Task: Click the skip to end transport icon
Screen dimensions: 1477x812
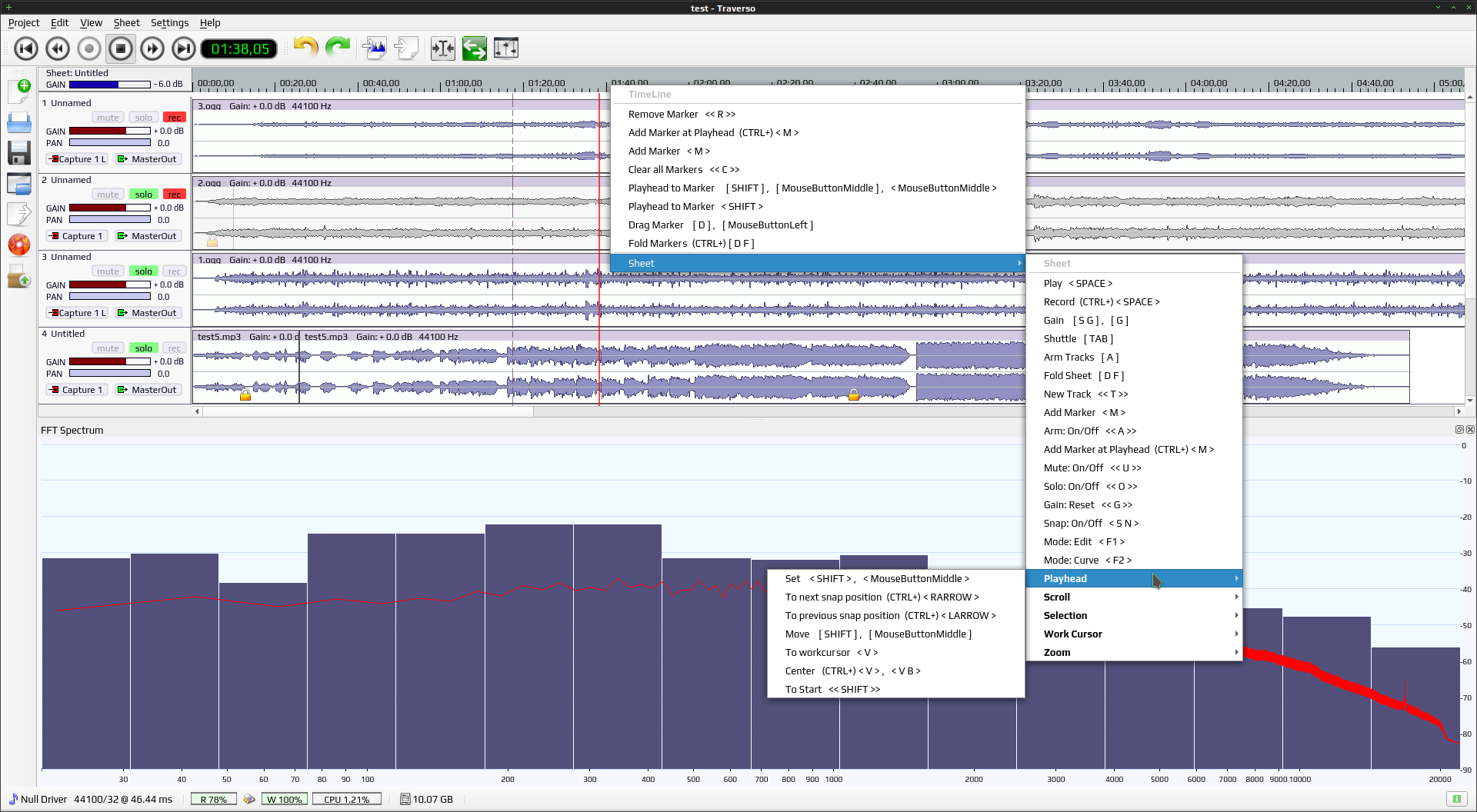Action: tap(184, 48)
